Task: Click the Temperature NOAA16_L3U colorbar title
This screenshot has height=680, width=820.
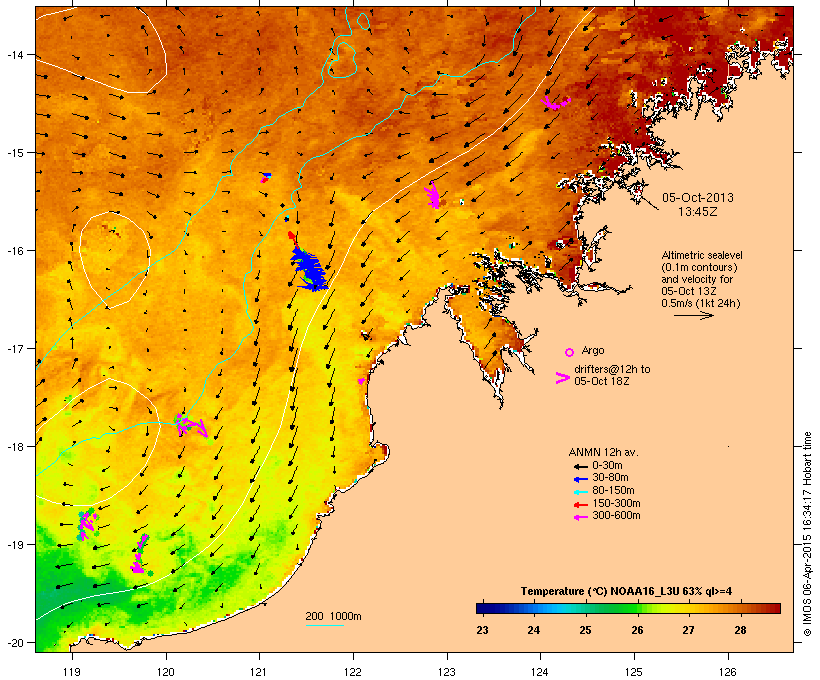Action: tap(626, 592)
